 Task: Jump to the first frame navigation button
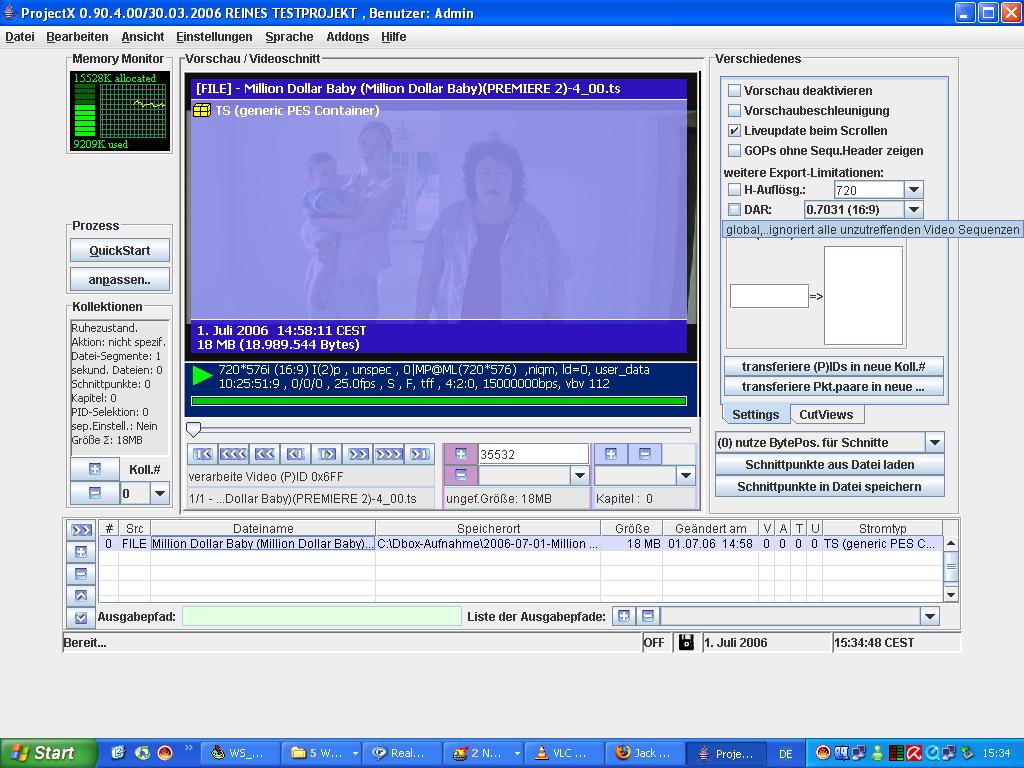(x=202, y=454)
